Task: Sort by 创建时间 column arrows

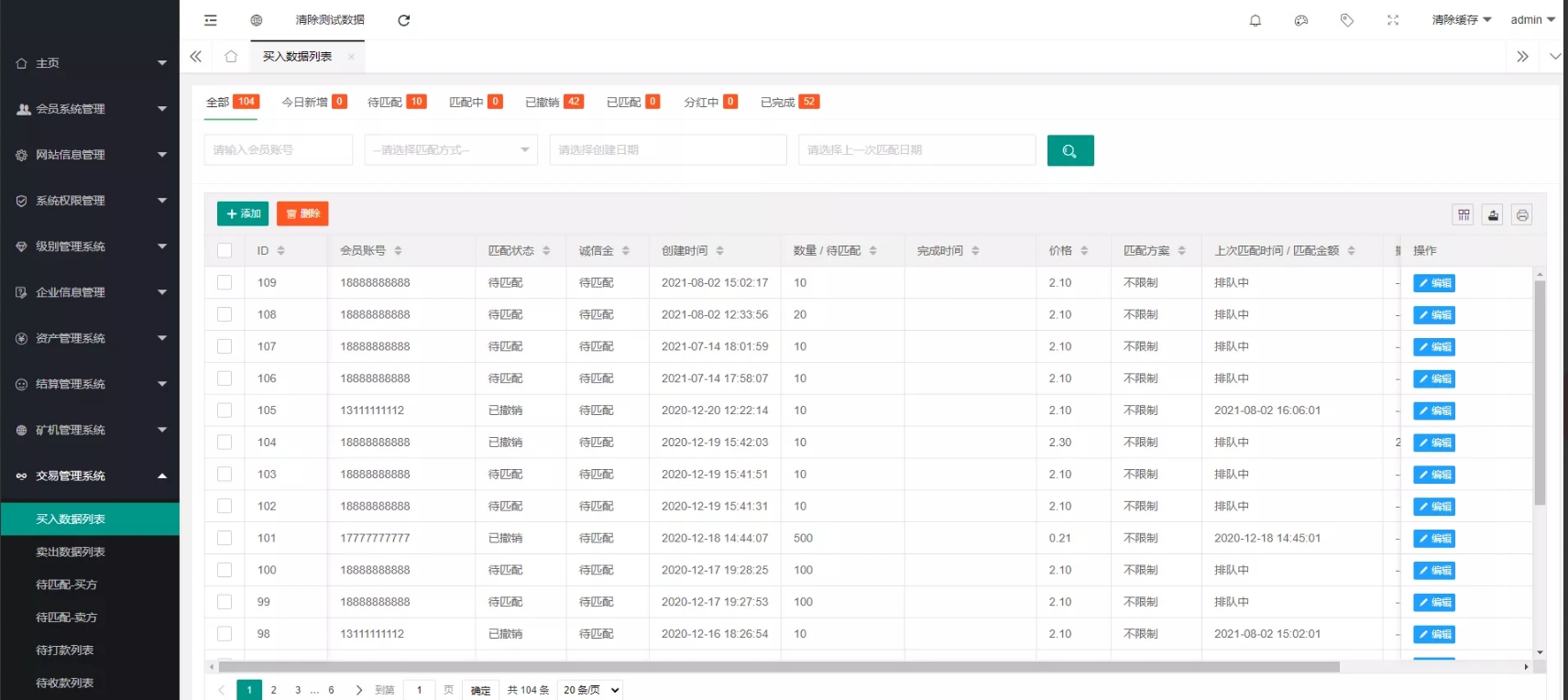Action: point(720,251)
